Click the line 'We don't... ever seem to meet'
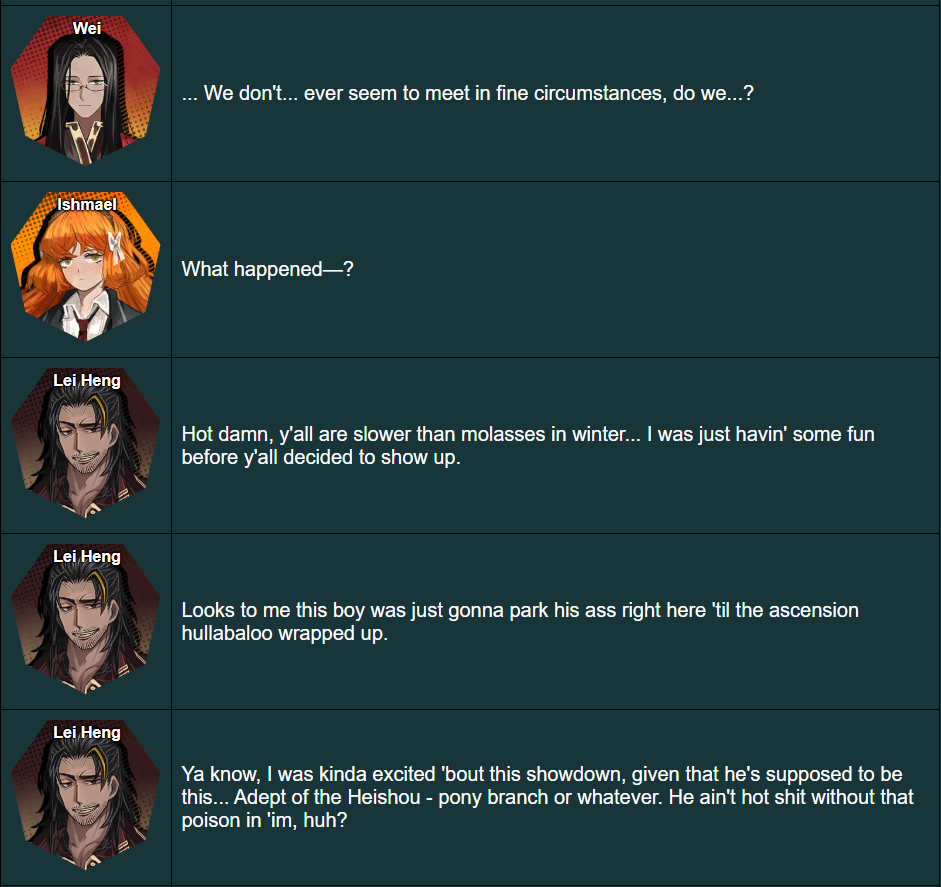The height and width of the screenshot is (887, 941). pyautogui.click(x=467, y=93)
